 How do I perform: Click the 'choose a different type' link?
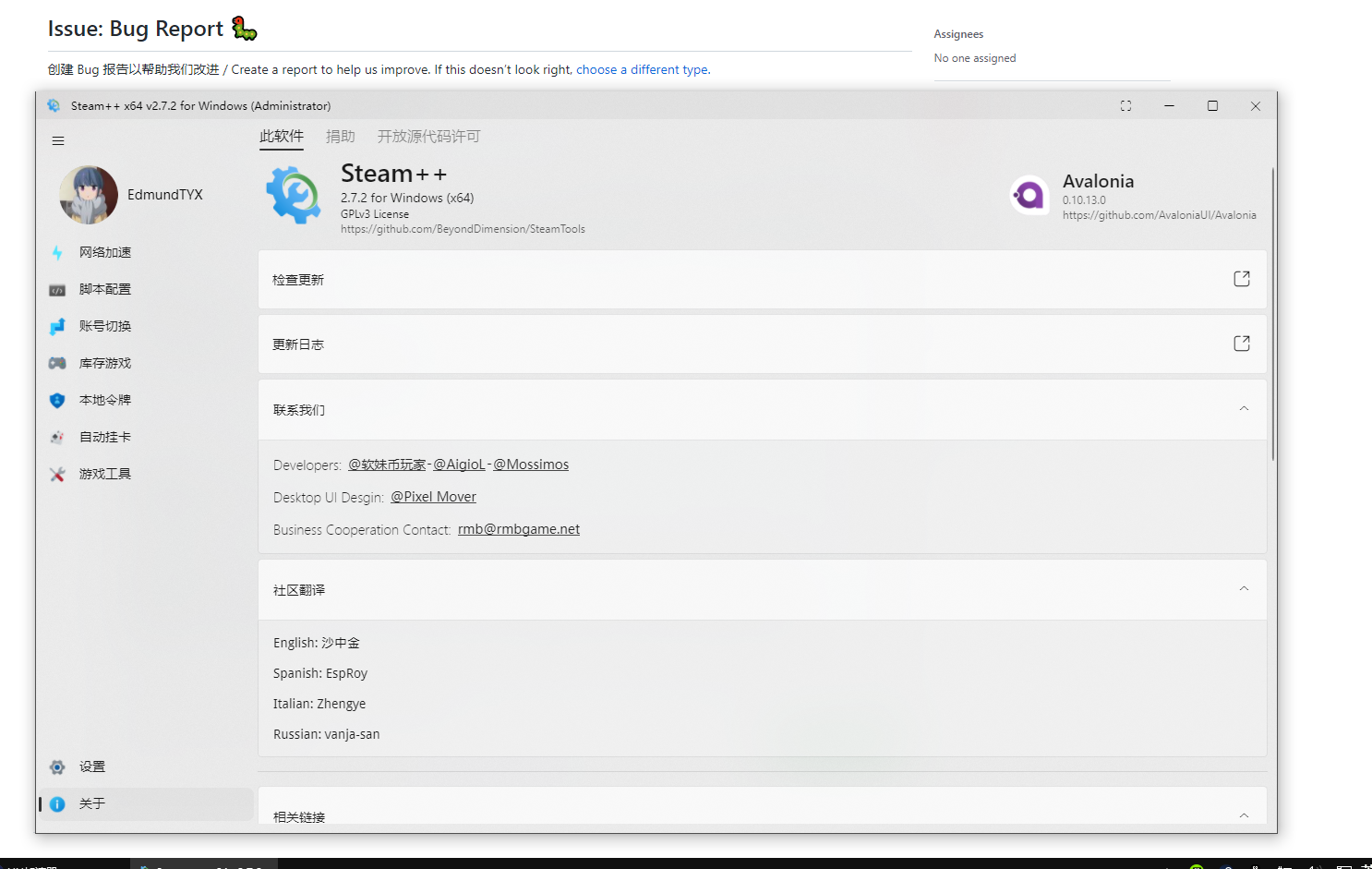[x=642, y=69]
